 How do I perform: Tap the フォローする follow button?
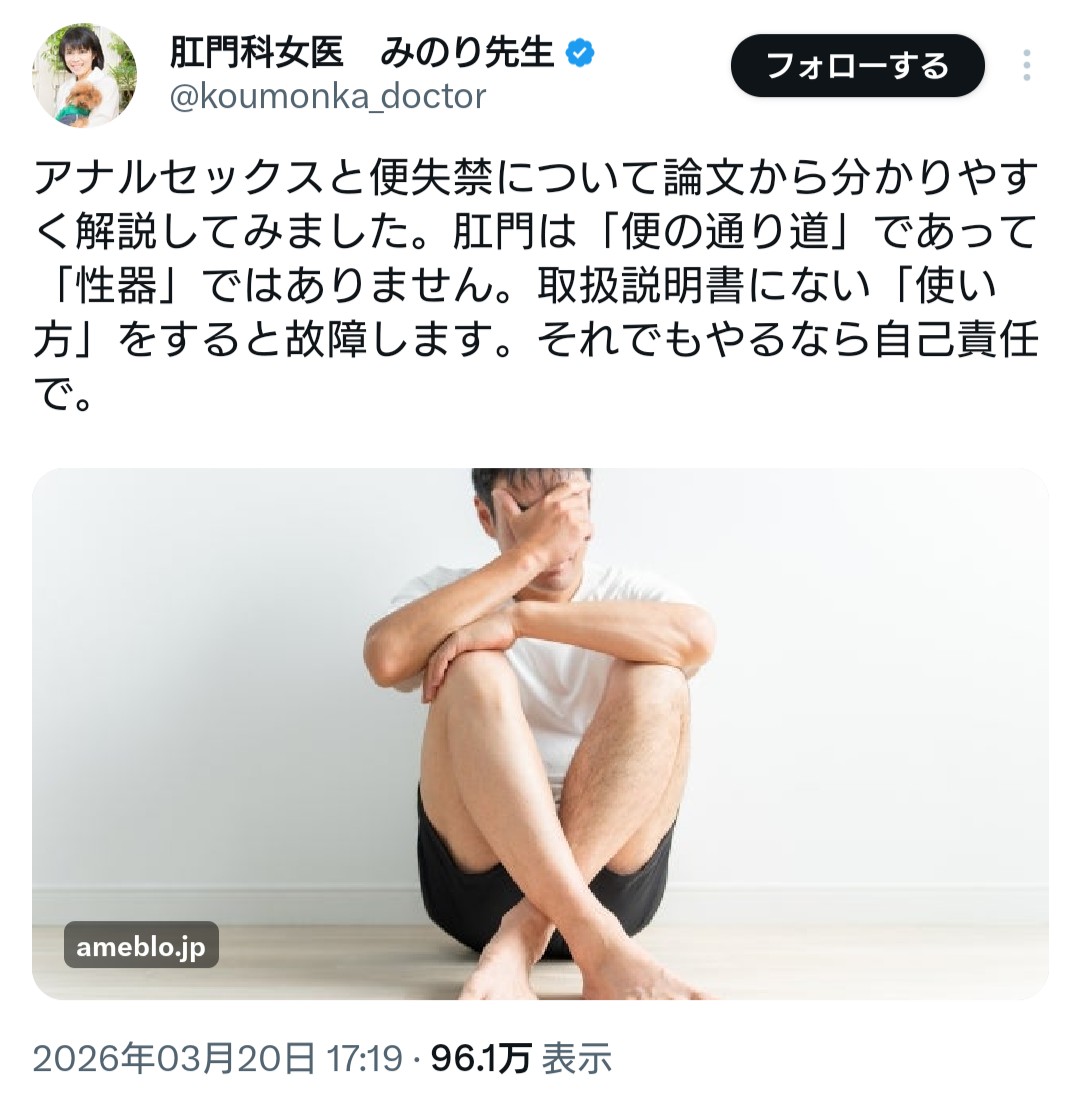858,66
